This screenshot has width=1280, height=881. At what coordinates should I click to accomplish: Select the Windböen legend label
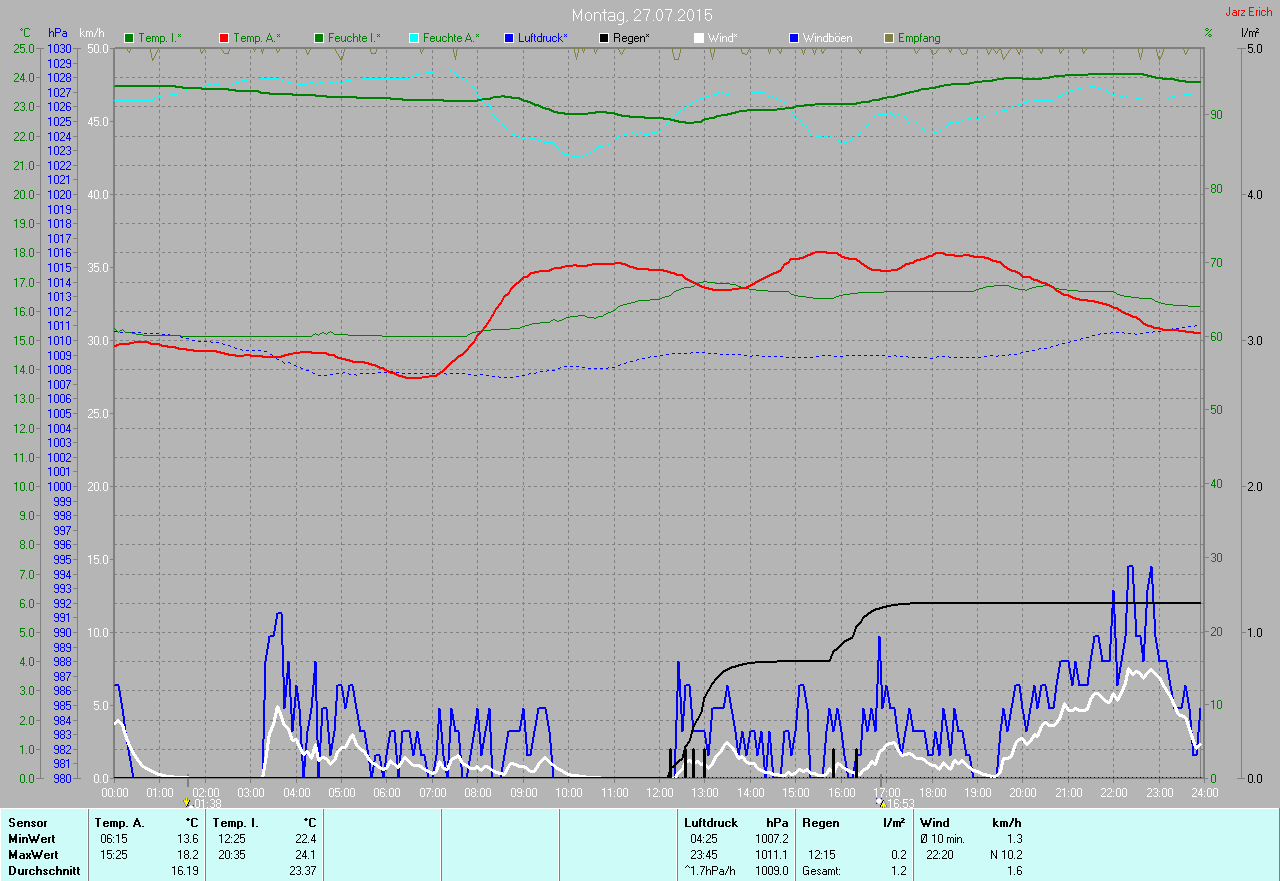click(828, 38)
